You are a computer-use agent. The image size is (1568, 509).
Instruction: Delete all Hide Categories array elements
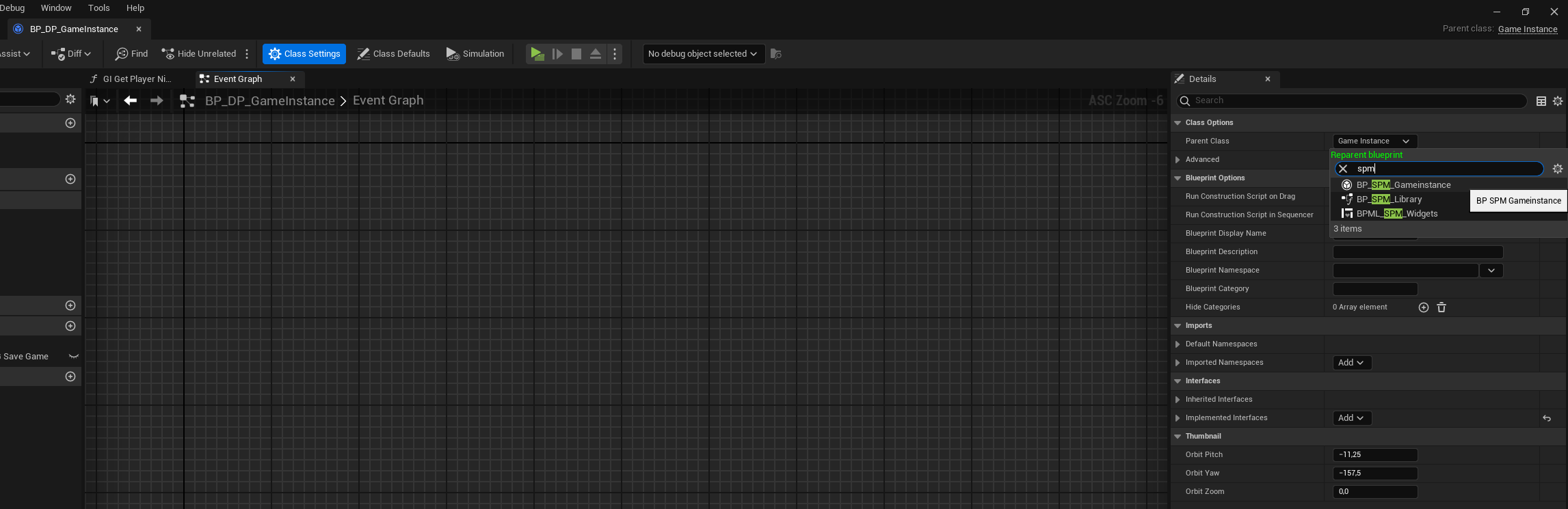point(1441,307)
